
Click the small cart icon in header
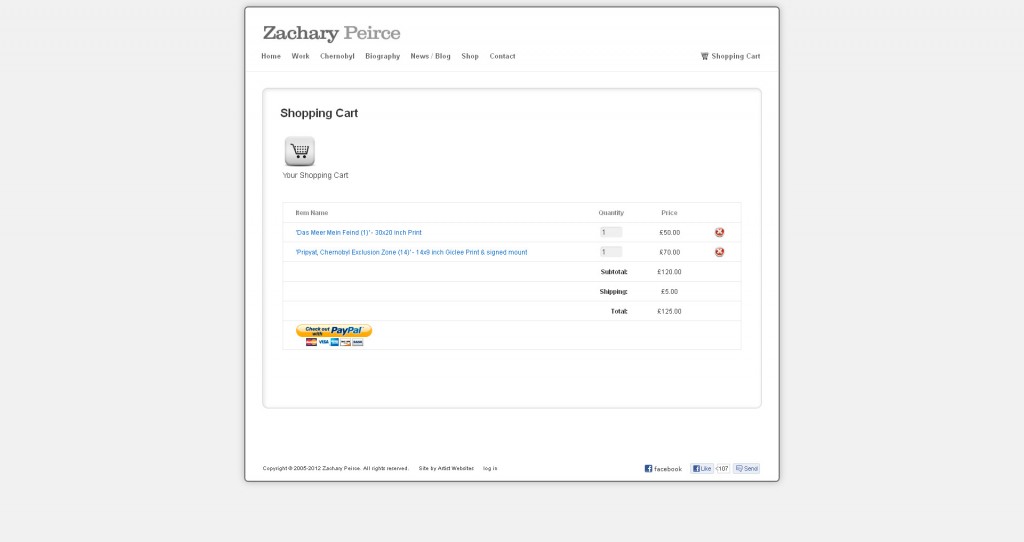click(704, 56)
